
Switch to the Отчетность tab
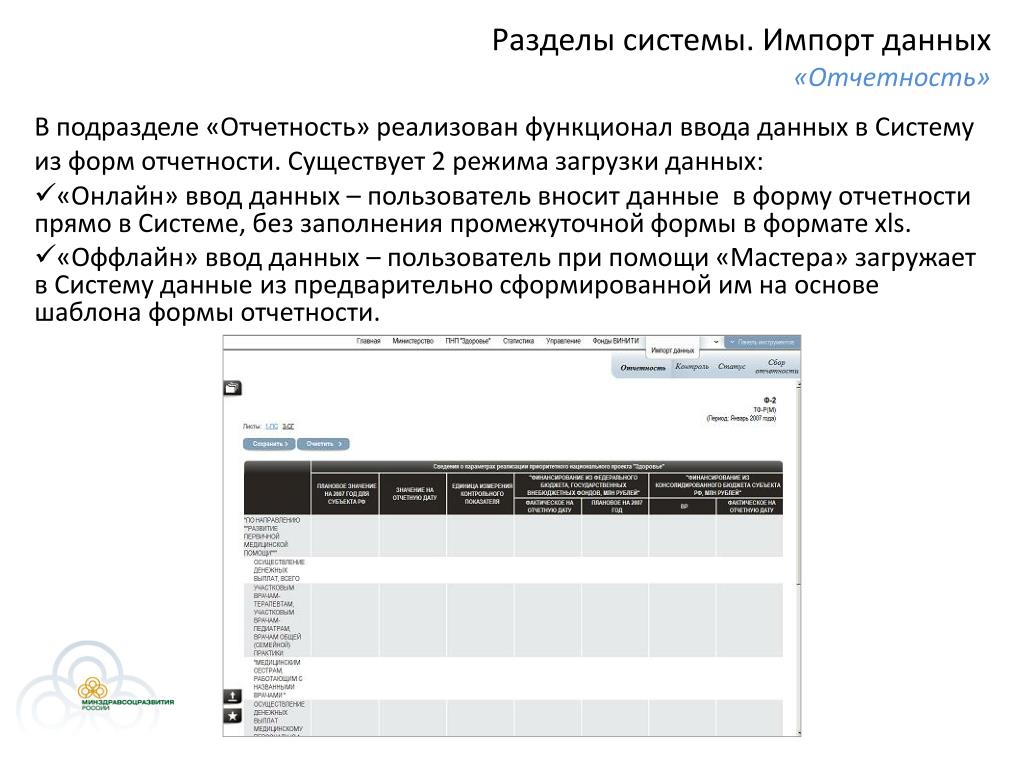[643, 368]
